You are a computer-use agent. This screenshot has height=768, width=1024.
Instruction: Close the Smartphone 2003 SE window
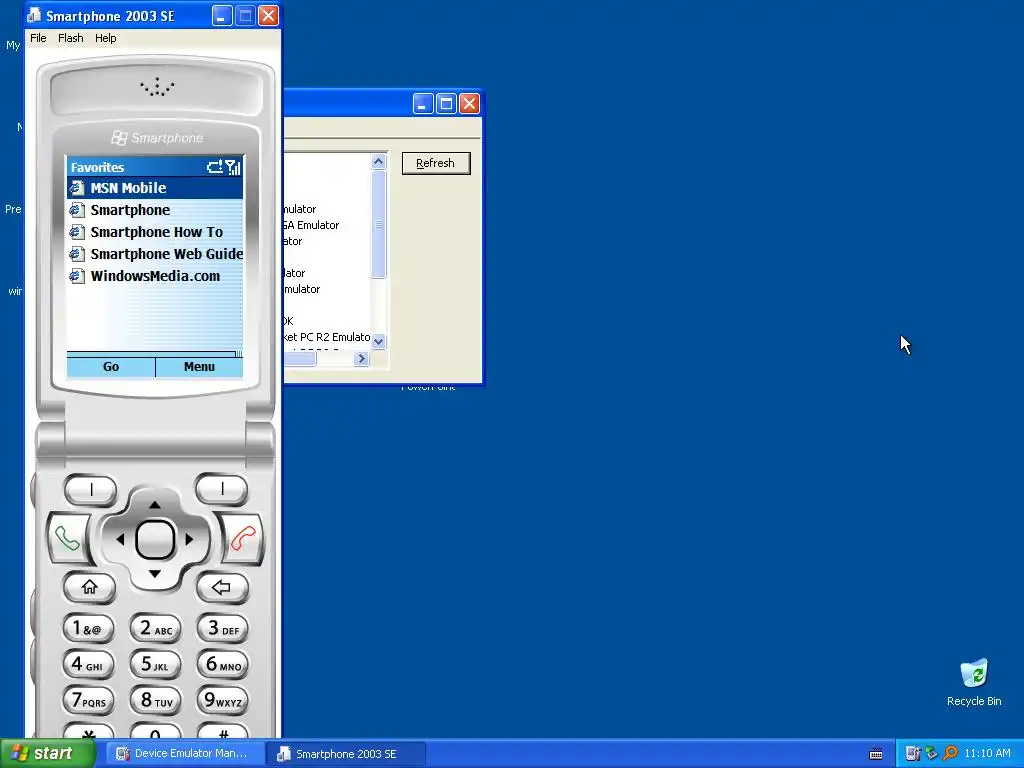coord(268,16)
